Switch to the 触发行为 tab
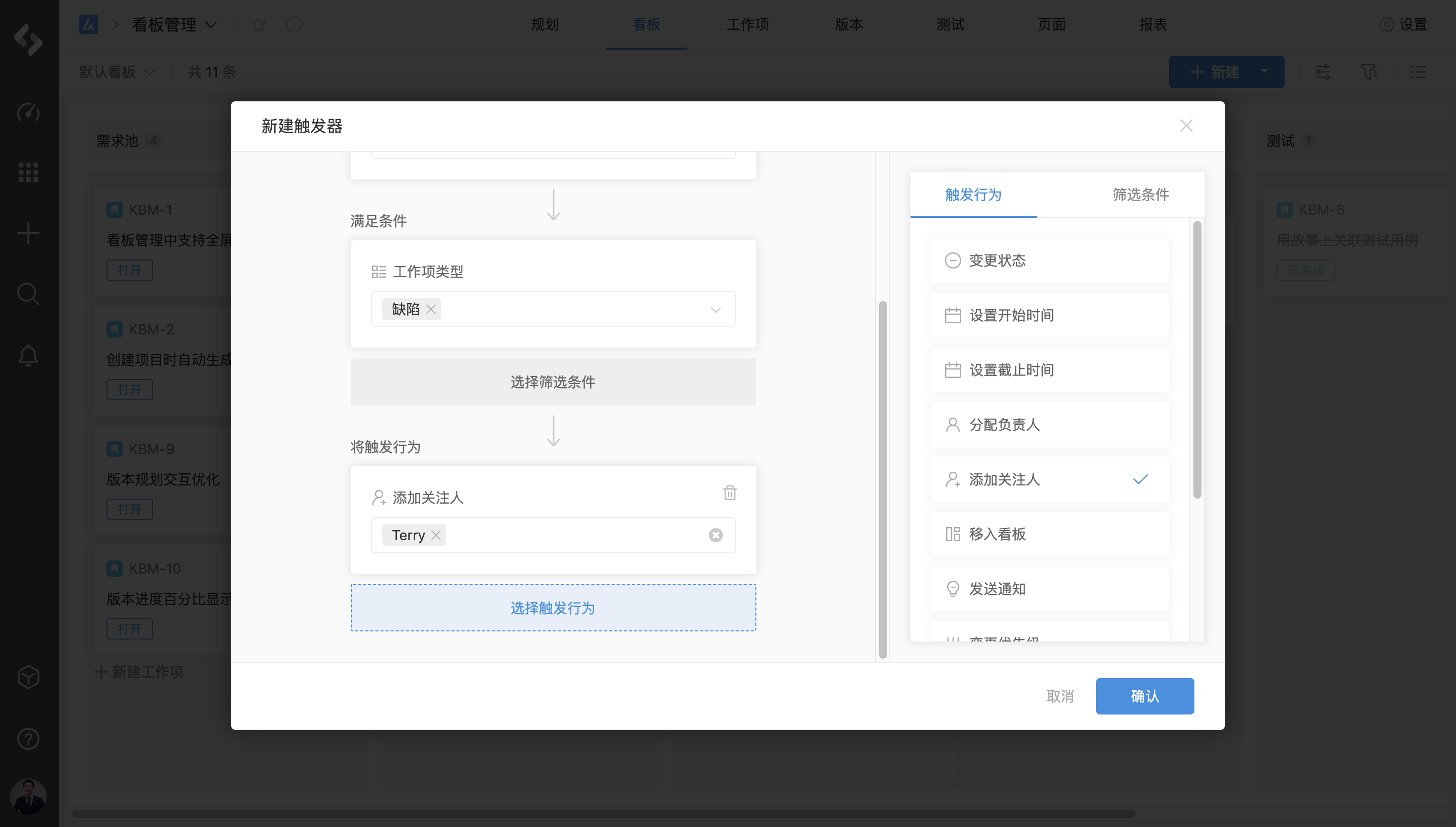Screen dimensions: 1456x827 [972, 195]
